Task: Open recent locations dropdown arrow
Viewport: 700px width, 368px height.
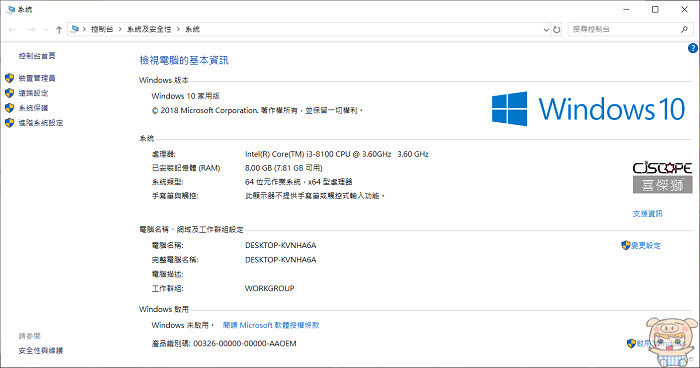Action: (46, 30)
